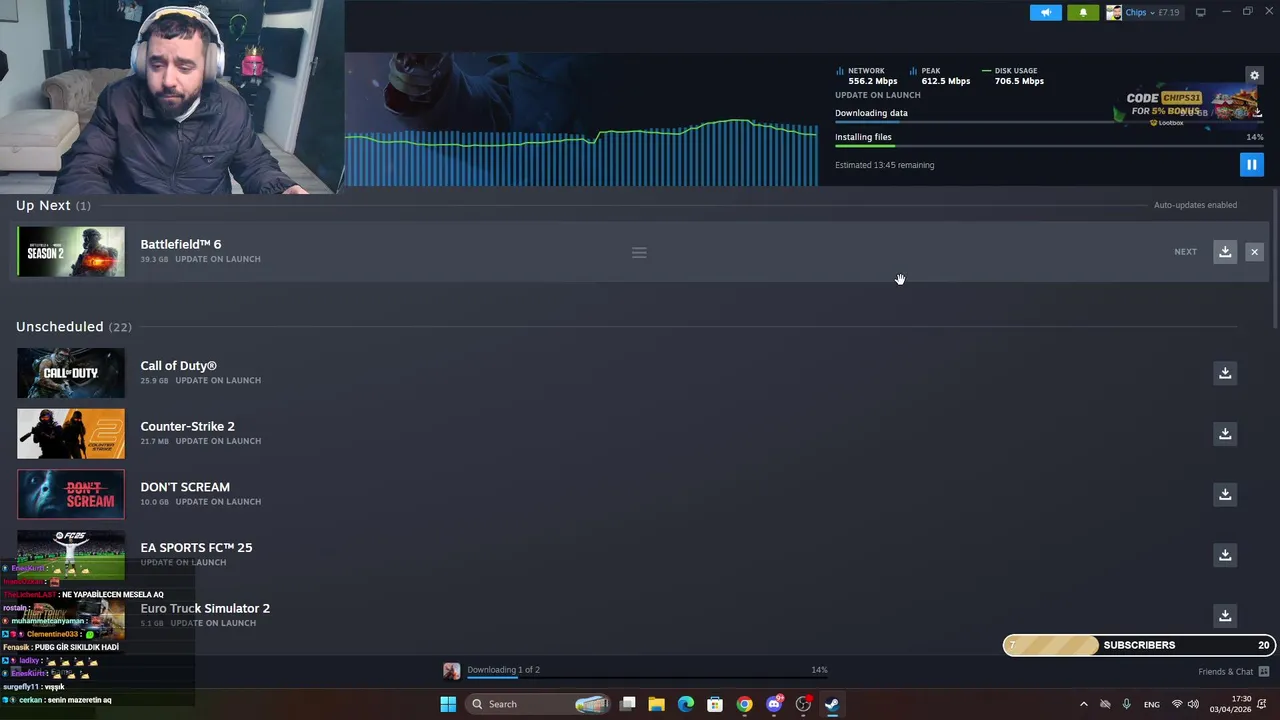Open the Downloading 1 of 2 status bar

[637, 671]
